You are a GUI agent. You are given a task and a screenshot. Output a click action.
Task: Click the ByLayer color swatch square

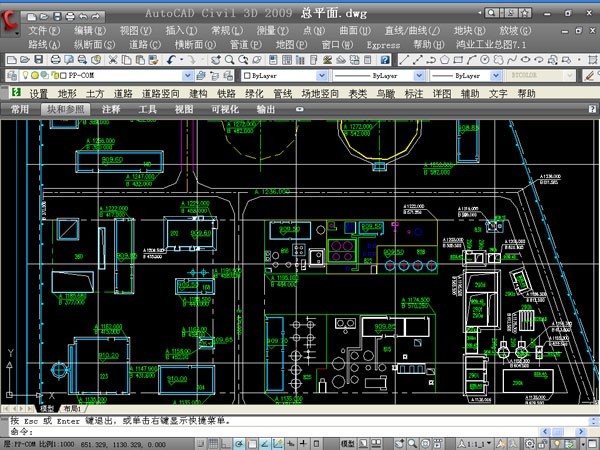(x=247, y=75)
